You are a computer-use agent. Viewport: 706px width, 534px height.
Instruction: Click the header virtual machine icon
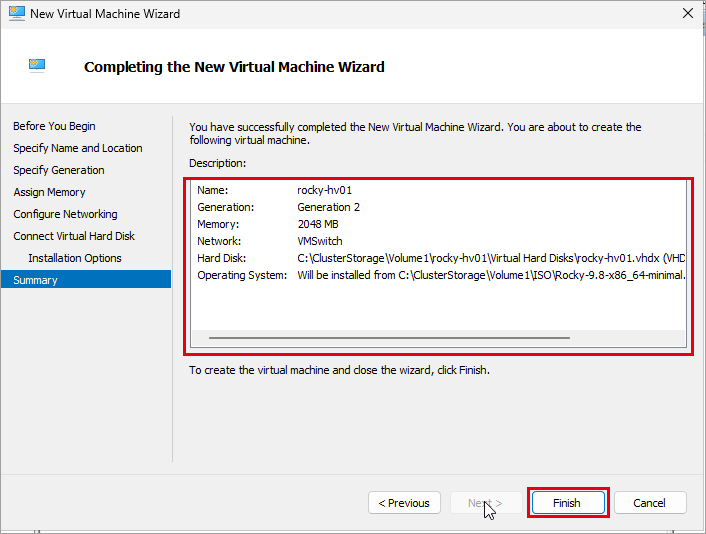pos(37,66)
